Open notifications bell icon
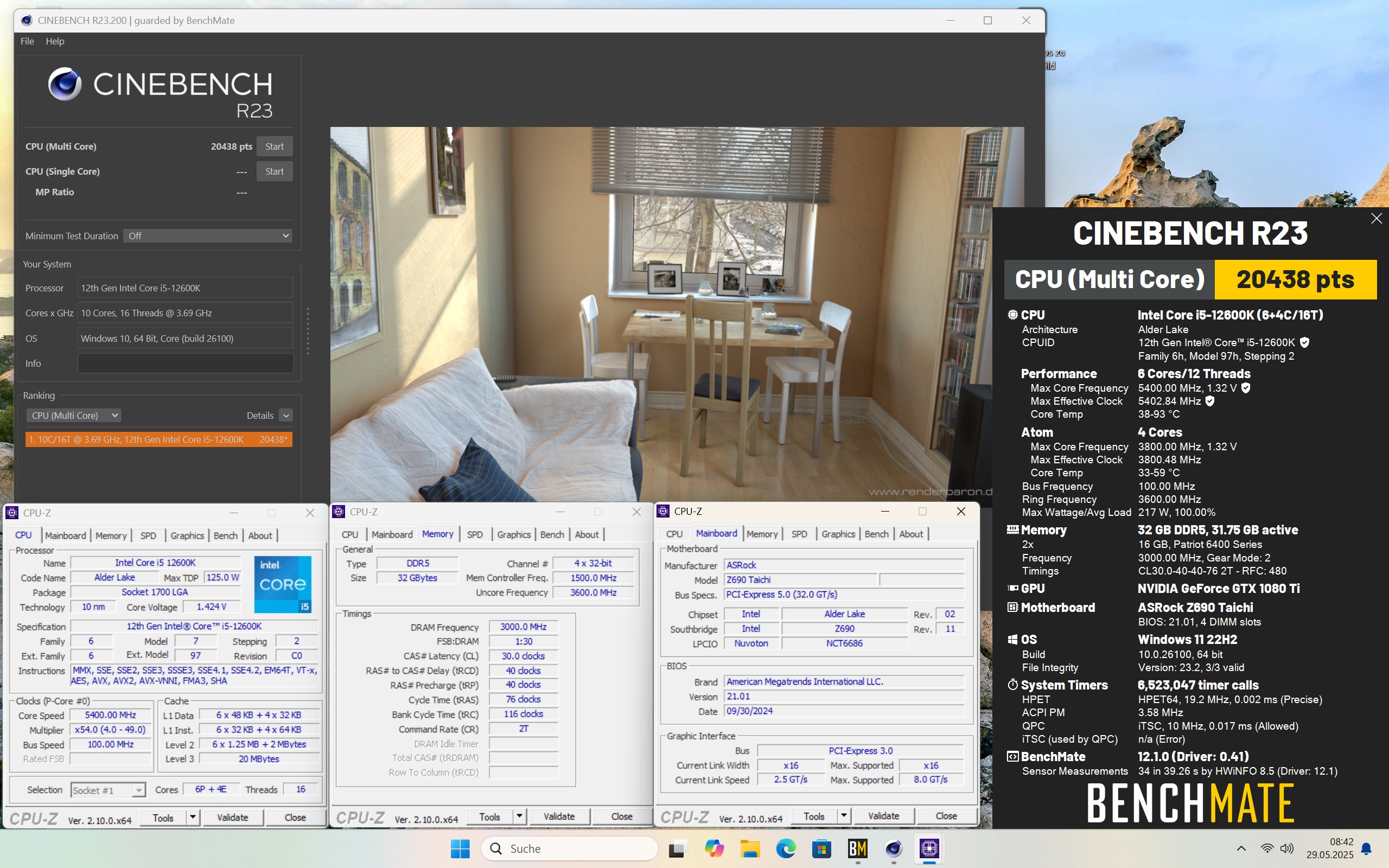Screen dimensions: 1389x868 (x=1367, y=848)
